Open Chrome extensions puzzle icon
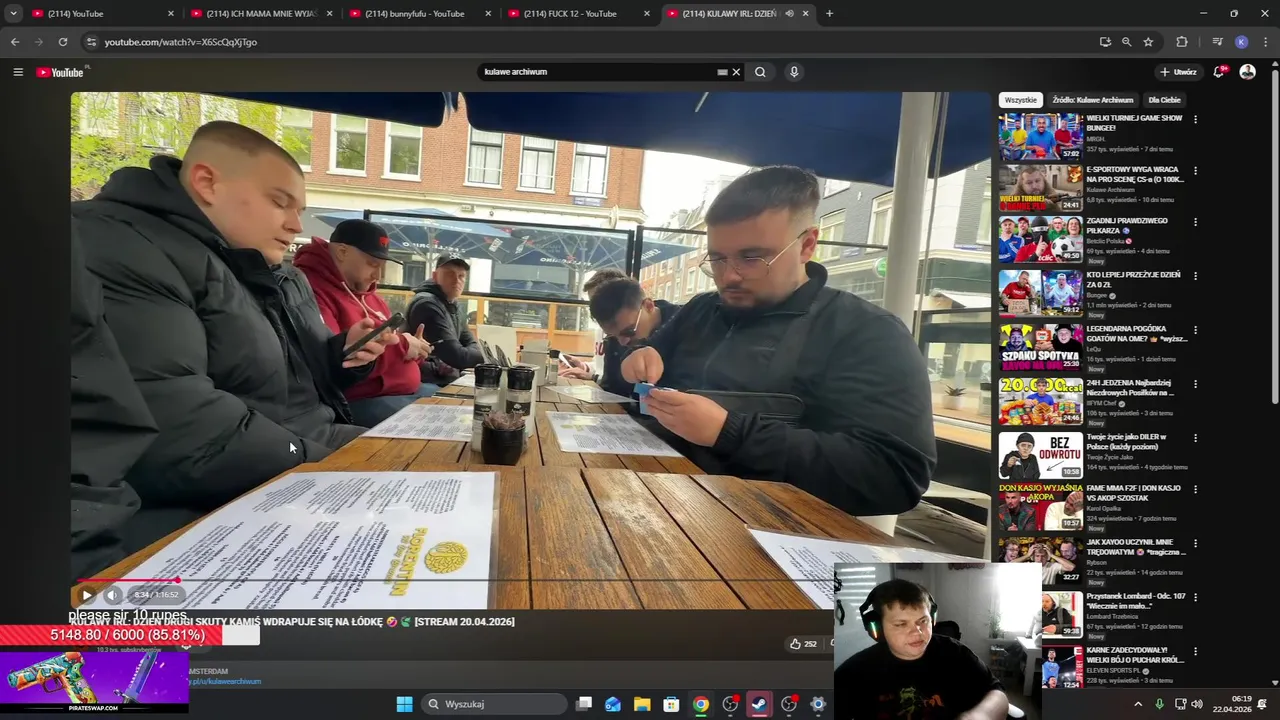The width and height of the screenshot is (1280, 720). click(x=1182, y=42)
